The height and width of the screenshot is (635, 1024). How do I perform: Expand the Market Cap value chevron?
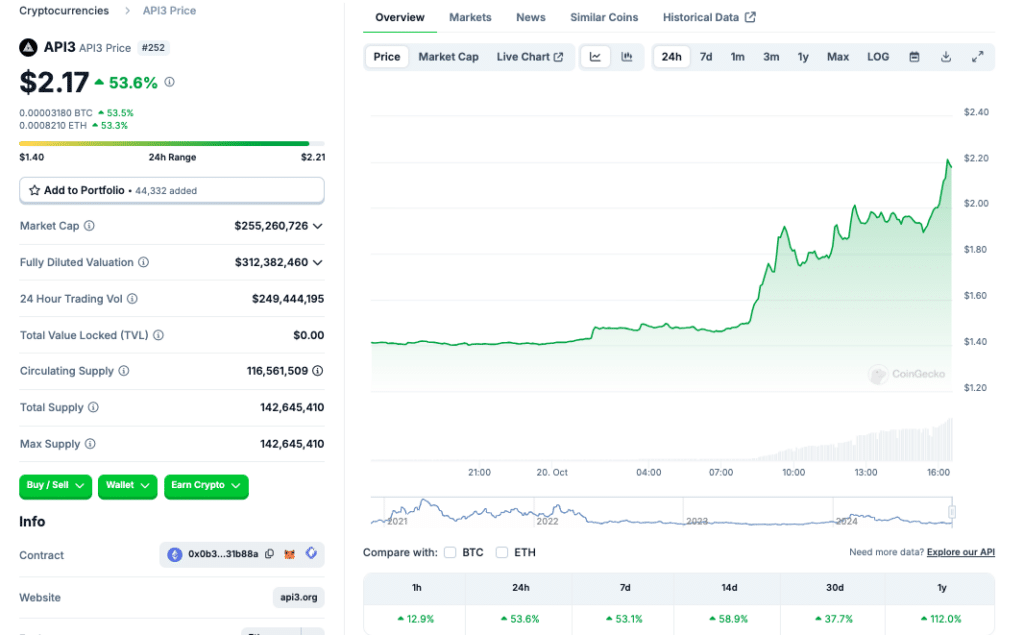317,226
